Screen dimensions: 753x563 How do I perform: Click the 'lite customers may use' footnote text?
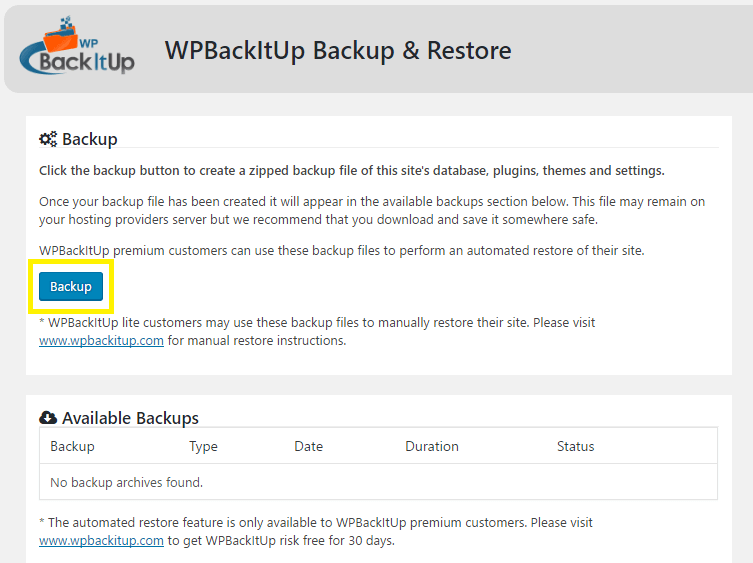tap(317, 331)
